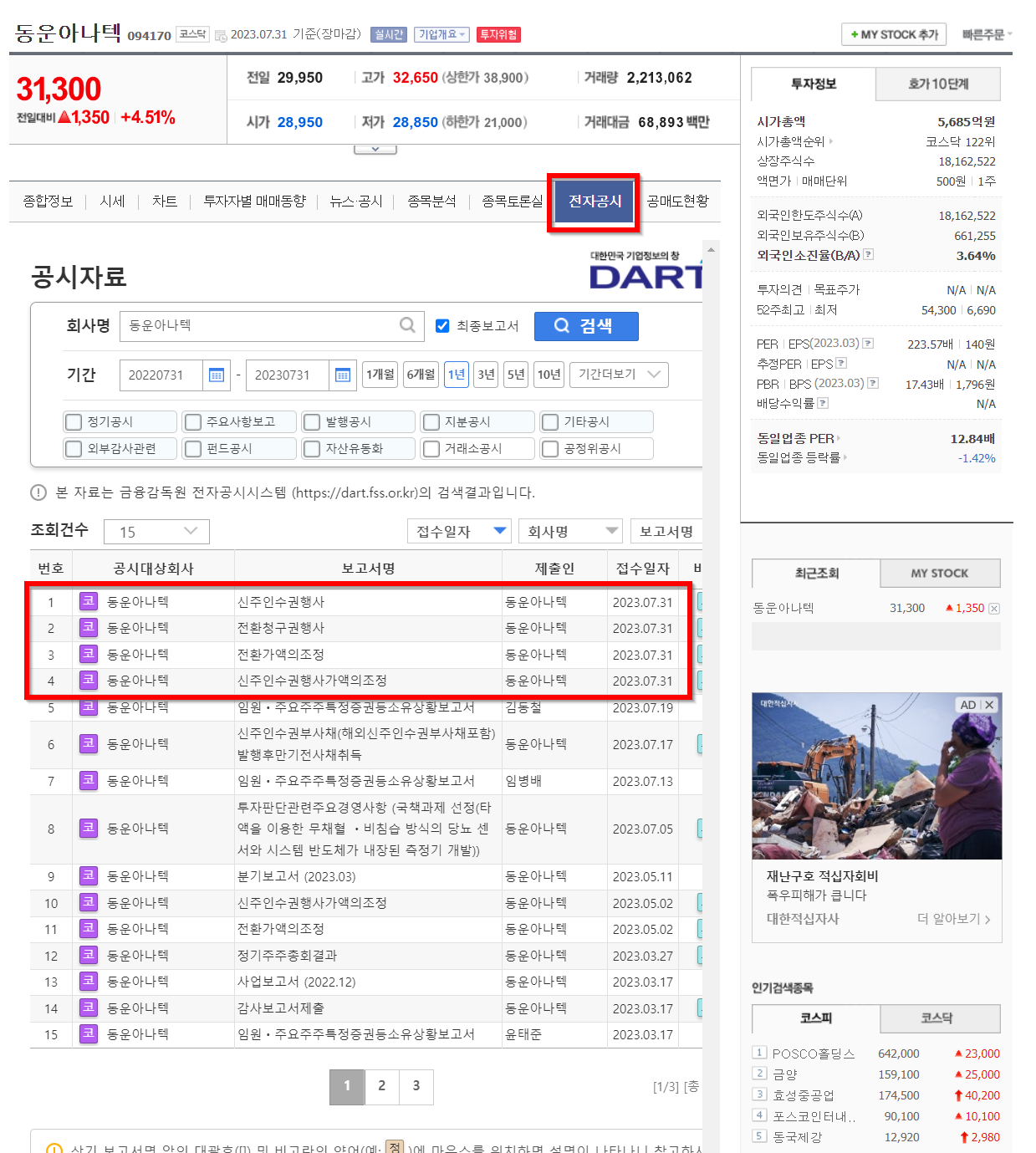Click 더 알아보기 on the ad
This screenshot has height=1153, width=1036.
953,919
